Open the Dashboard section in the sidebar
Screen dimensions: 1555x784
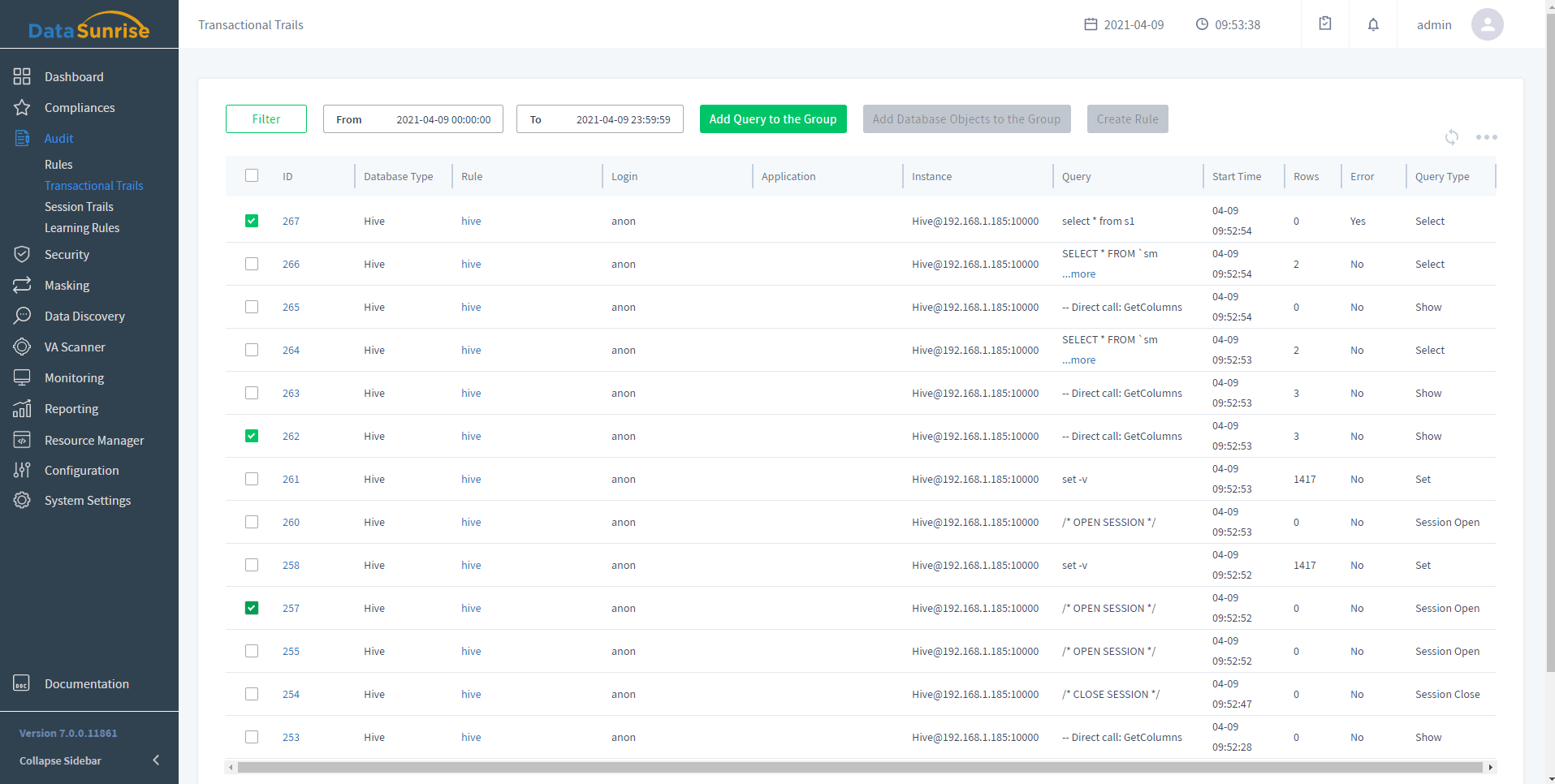74,76
